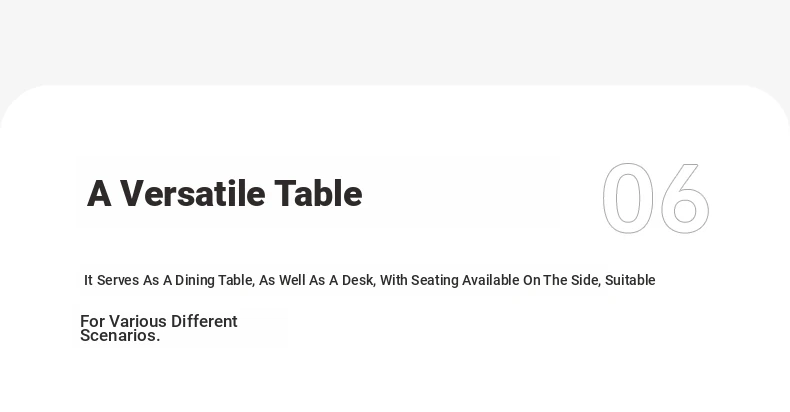
Task: Click the word "Desk" in the description
Action: click(358, 280)
